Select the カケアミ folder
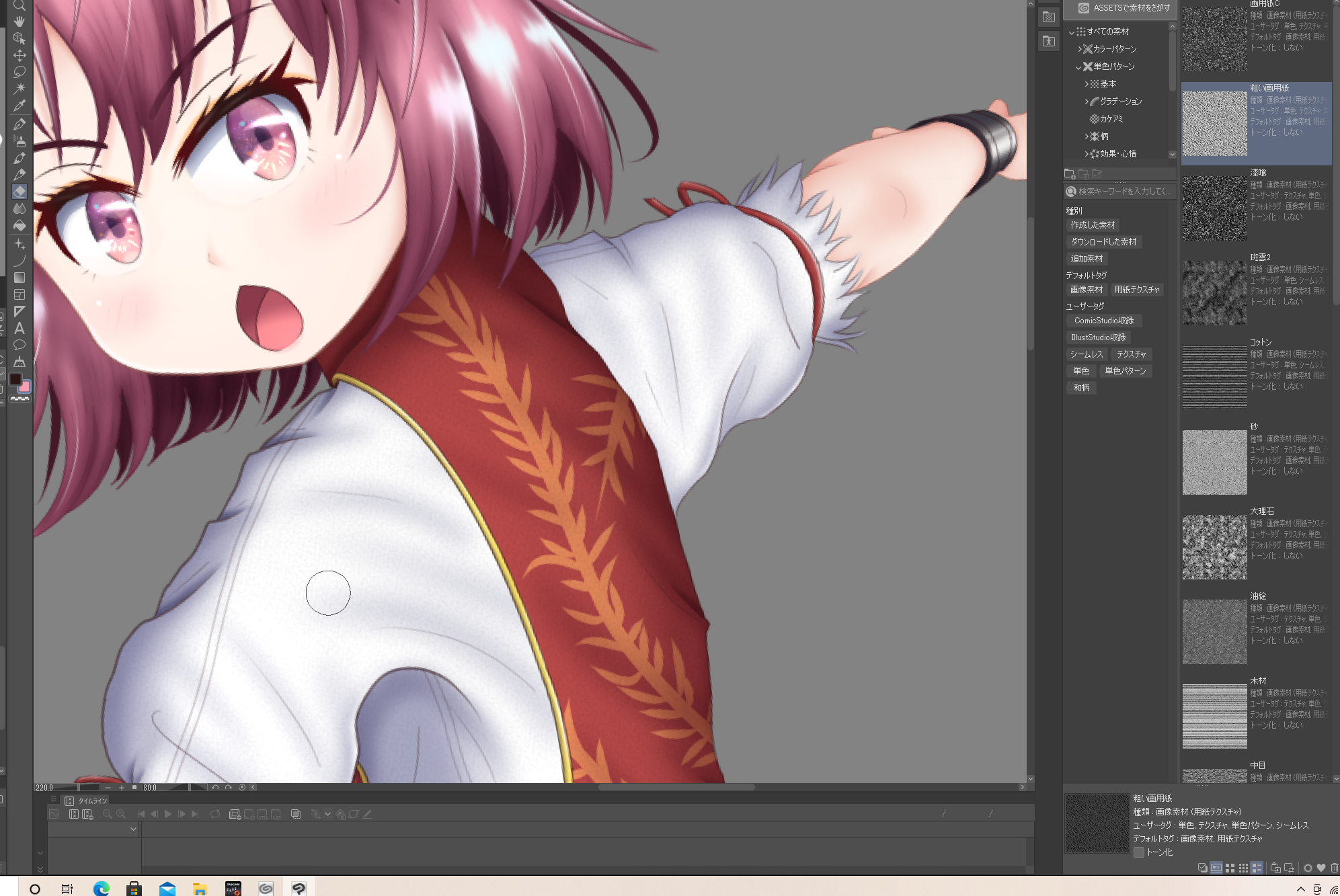This screenshot has height=896, width=1340. click(1106, 119)
